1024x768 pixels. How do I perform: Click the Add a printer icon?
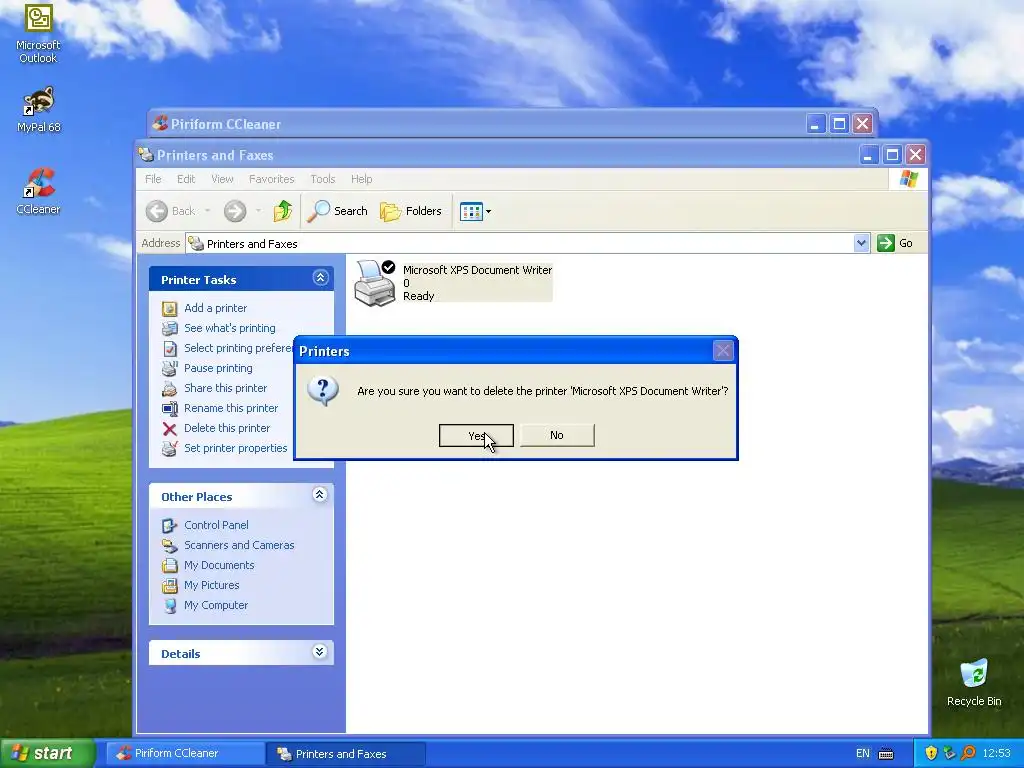170,308
